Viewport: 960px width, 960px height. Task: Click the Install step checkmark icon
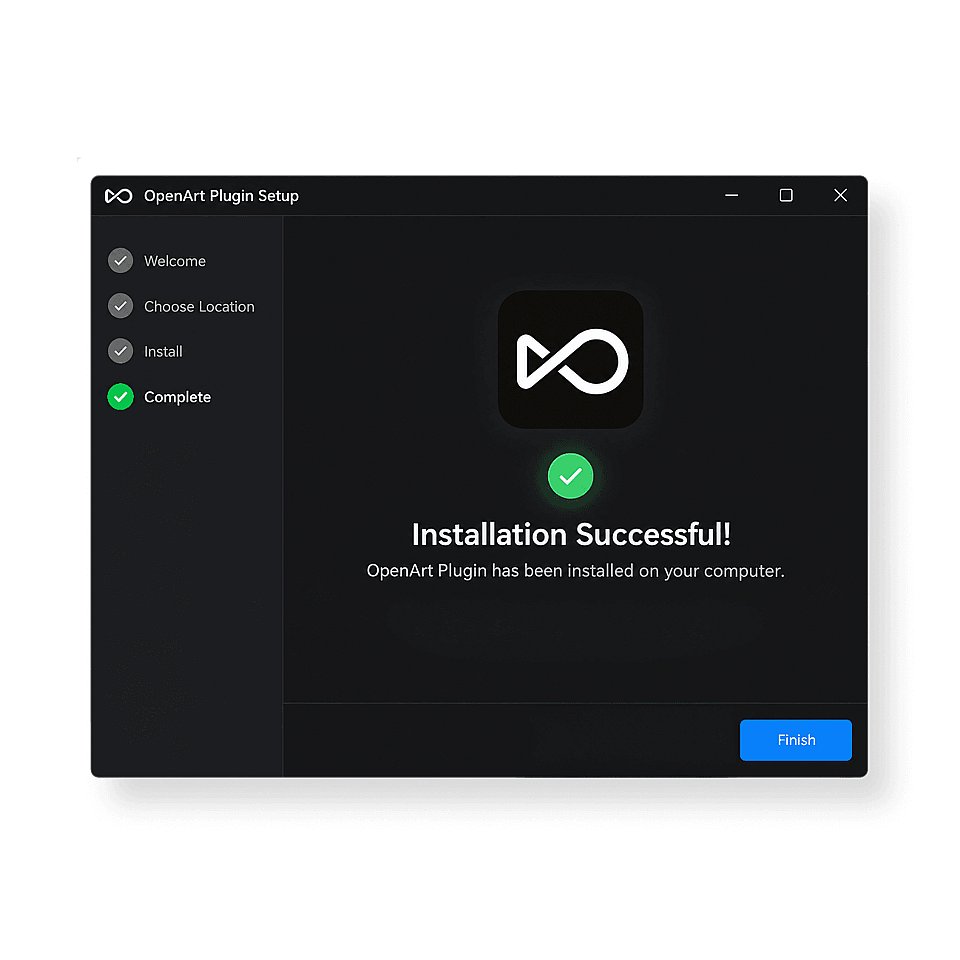tap(121, 351)
